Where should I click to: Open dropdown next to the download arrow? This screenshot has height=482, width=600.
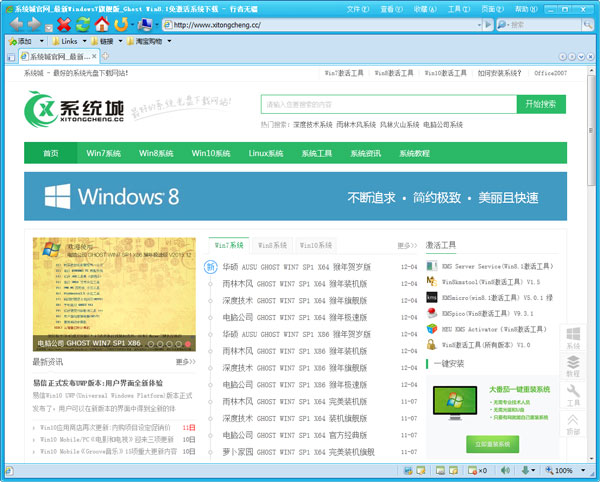click(533, 470)
